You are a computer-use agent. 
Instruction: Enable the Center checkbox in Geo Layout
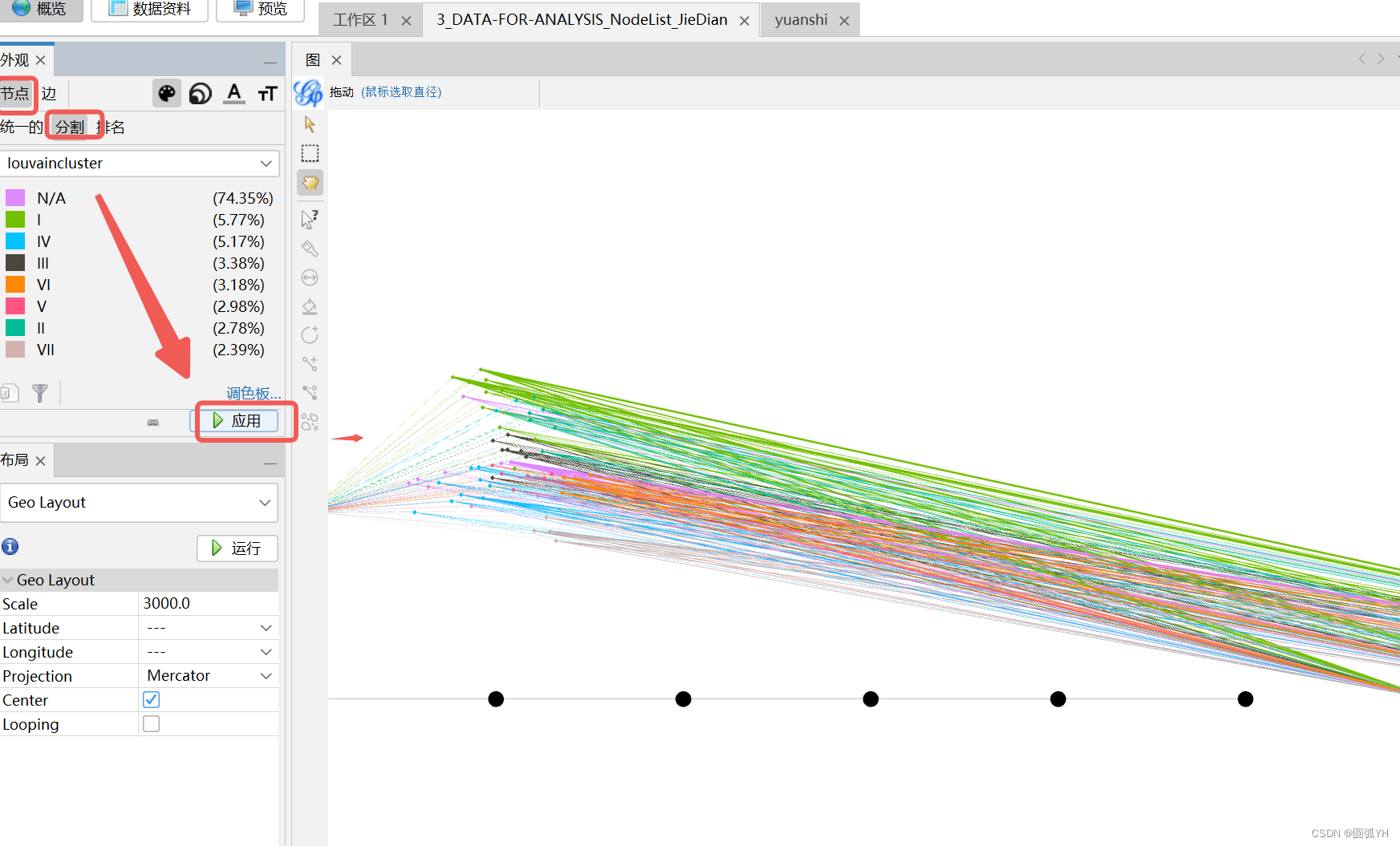pos(151,699)
